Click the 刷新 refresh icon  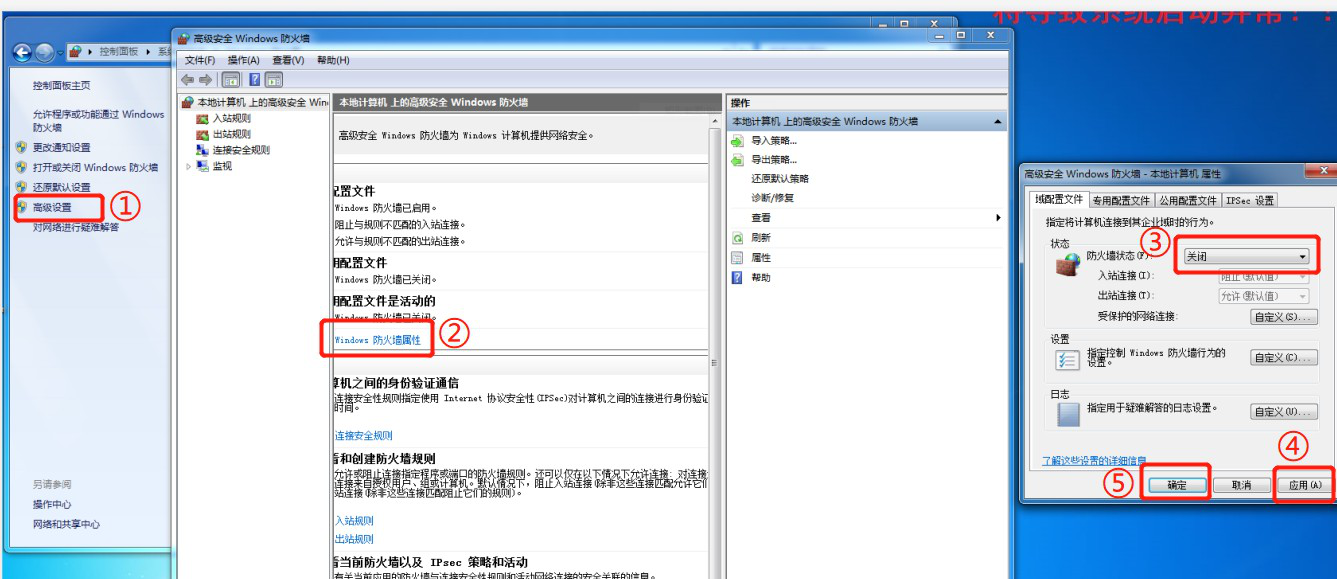738,238
